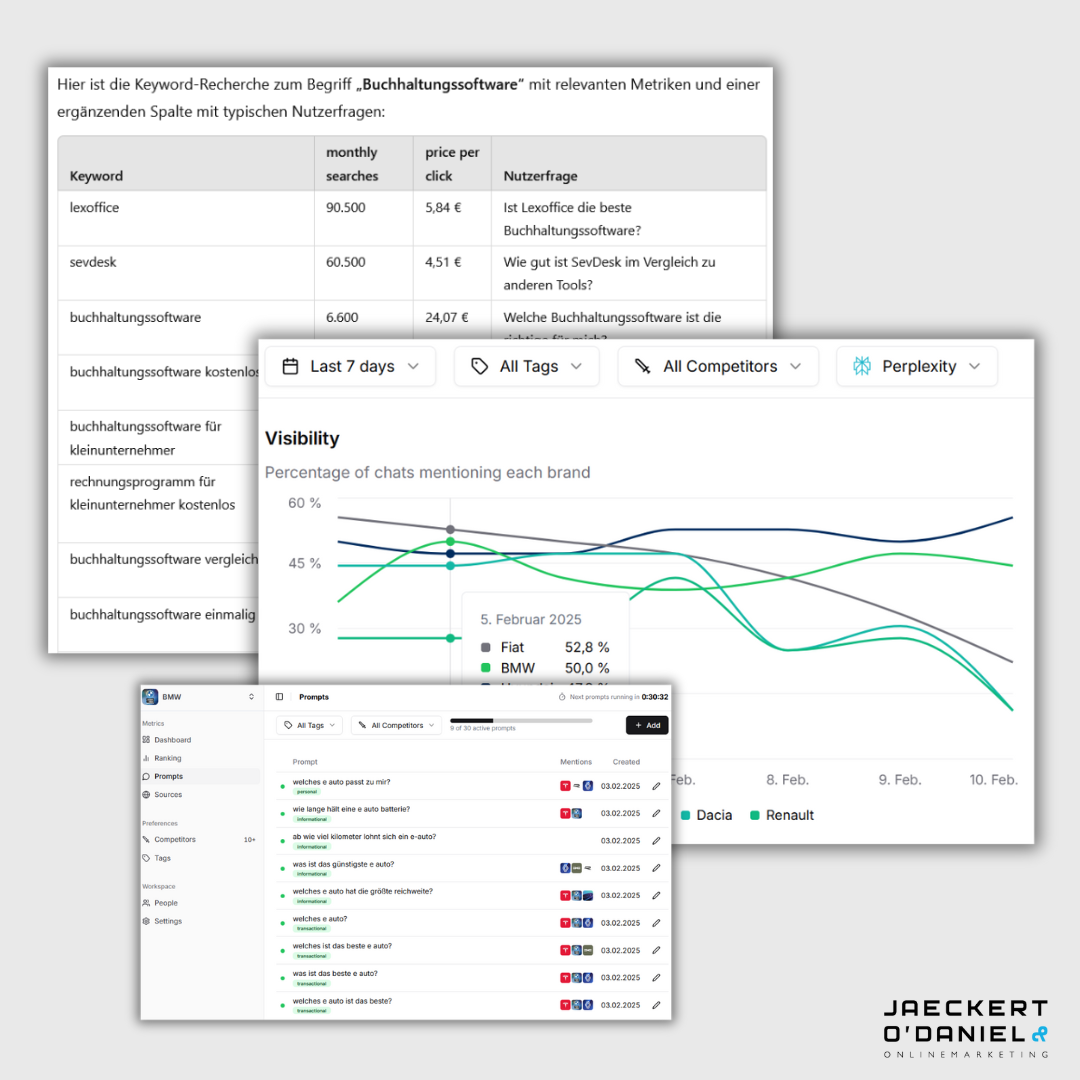This screenshot has width=1080, height=1080.
Task: Click the "24,07 €" price per click cell
Action: click(446, 318)
